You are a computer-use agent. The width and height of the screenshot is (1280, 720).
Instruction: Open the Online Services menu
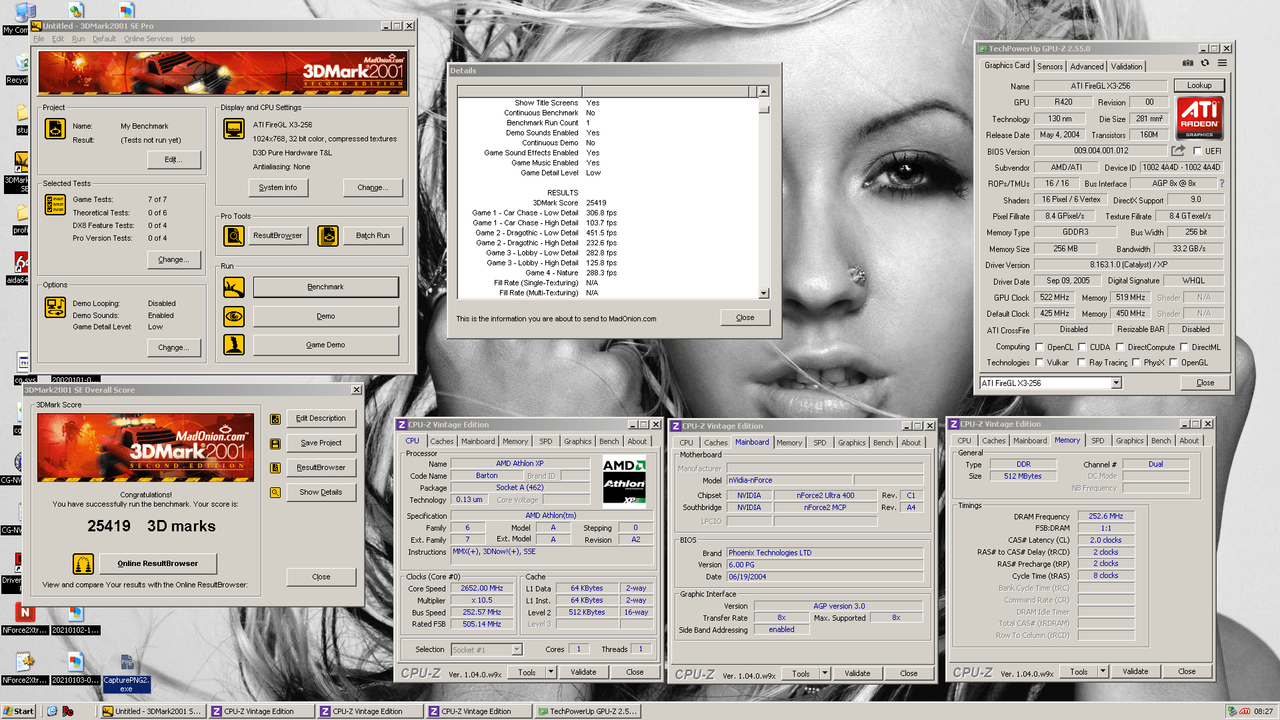(148, 39)
